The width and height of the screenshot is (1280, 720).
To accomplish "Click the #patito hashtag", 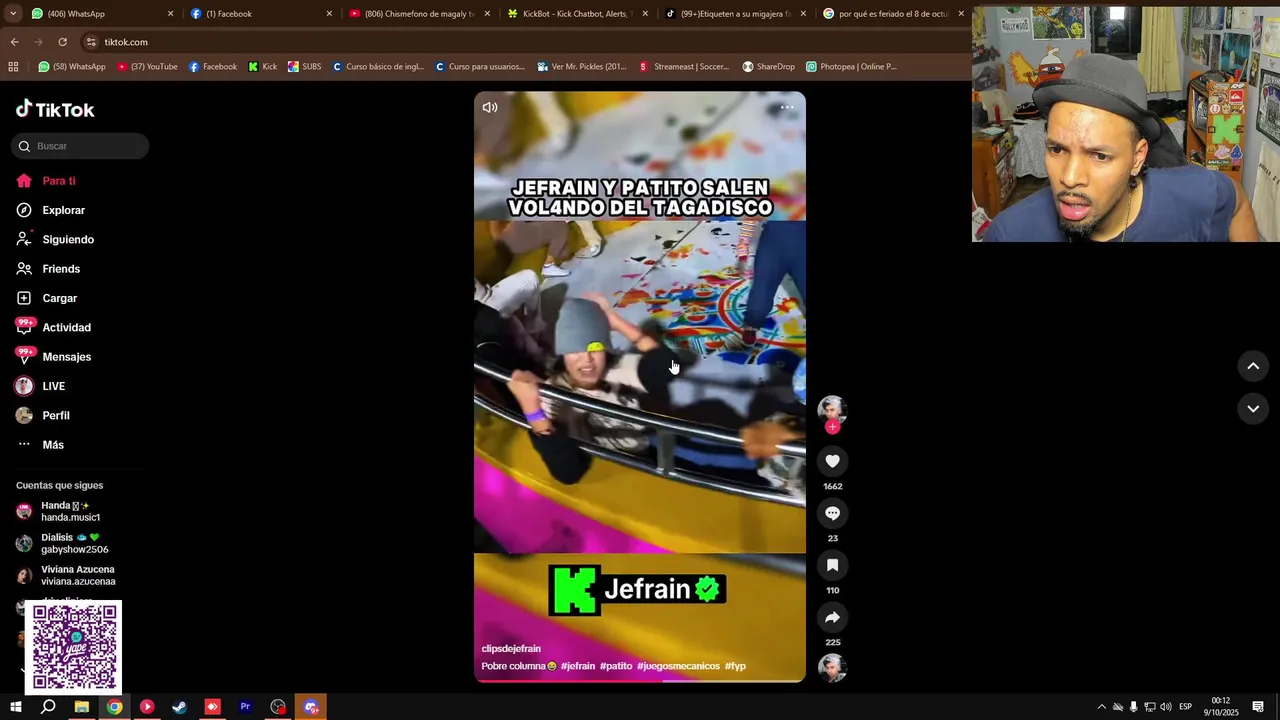I will 616,666.
